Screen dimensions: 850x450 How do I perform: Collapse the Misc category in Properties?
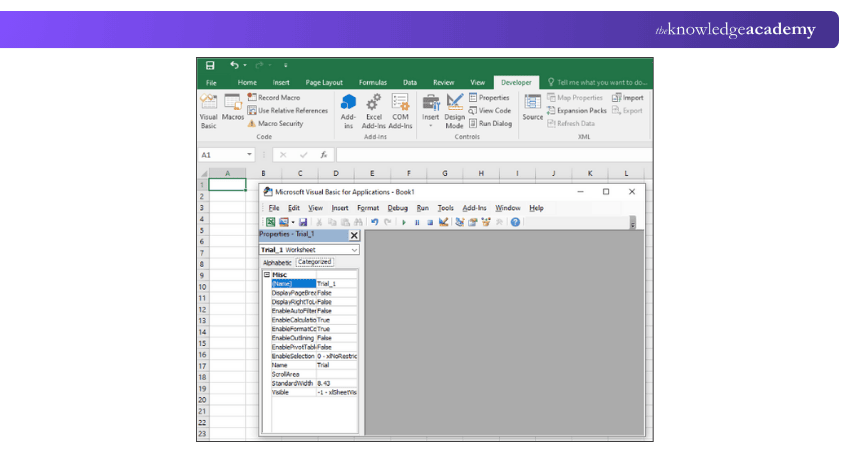267,274
